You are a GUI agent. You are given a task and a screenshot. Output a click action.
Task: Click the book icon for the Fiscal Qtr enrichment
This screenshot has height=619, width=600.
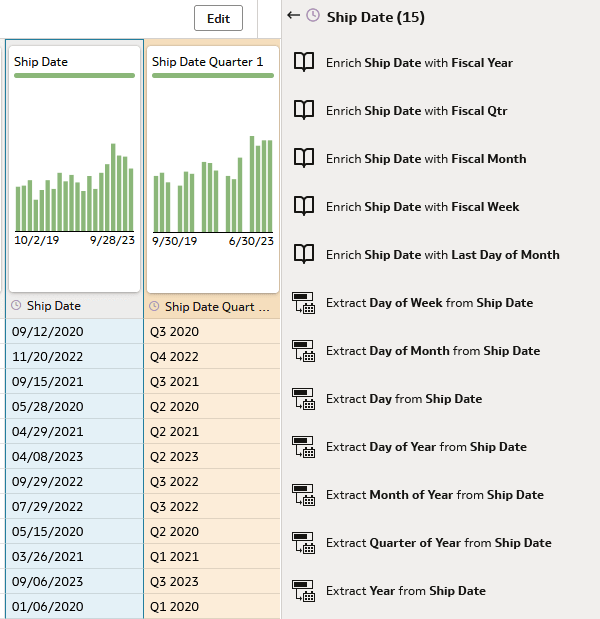pos(304,110)
